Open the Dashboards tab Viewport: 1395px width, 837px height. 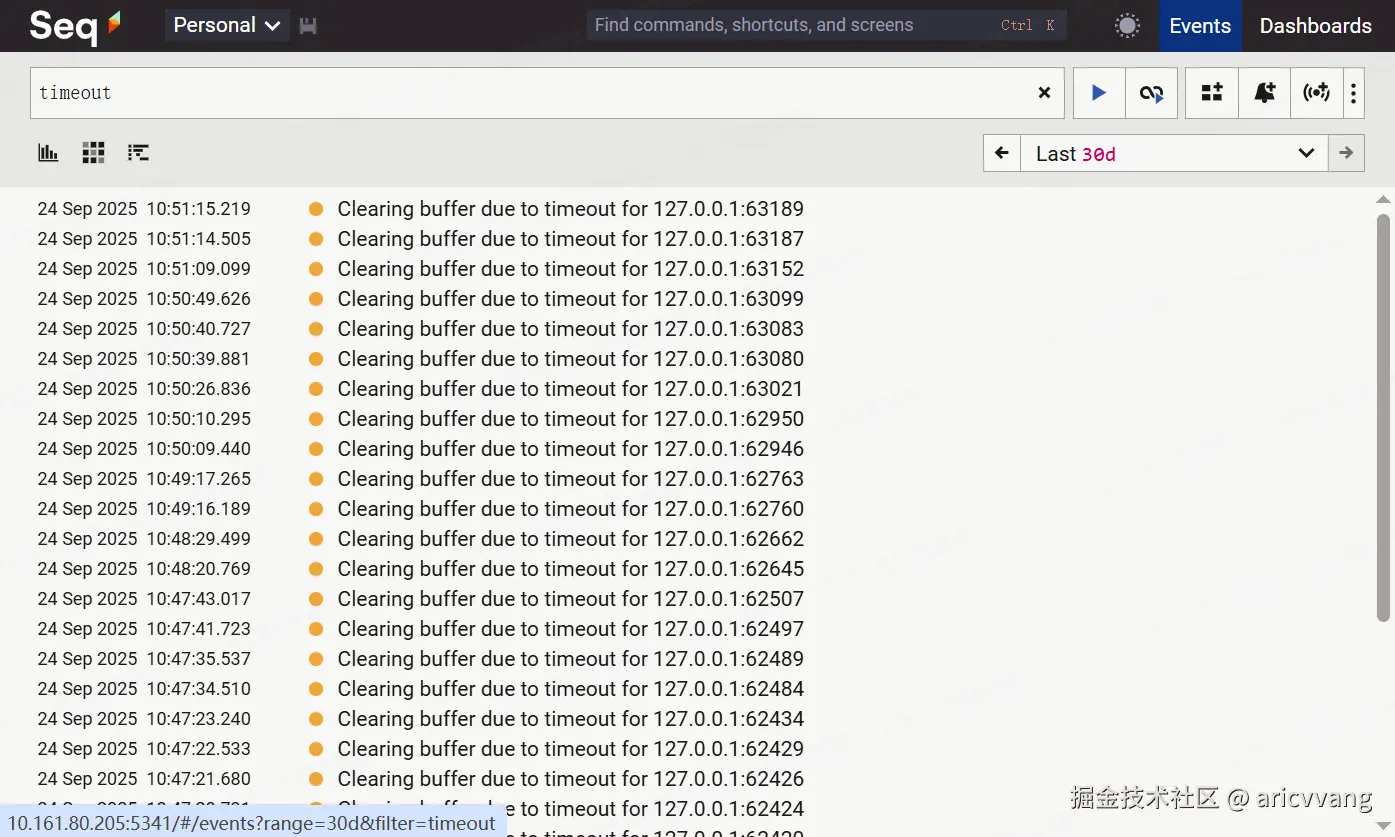click(x=1315, y=26)
